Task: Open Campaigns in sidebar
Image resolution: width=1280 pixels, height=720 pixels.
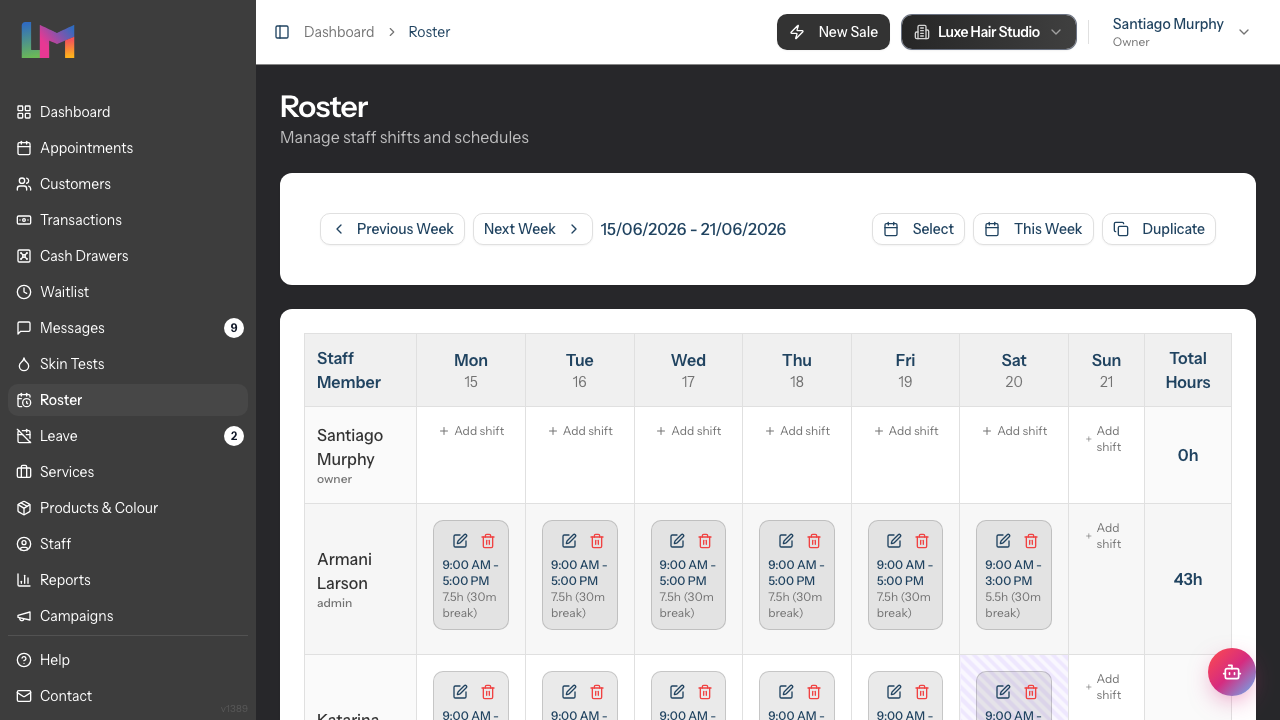Action: (128, 616)
